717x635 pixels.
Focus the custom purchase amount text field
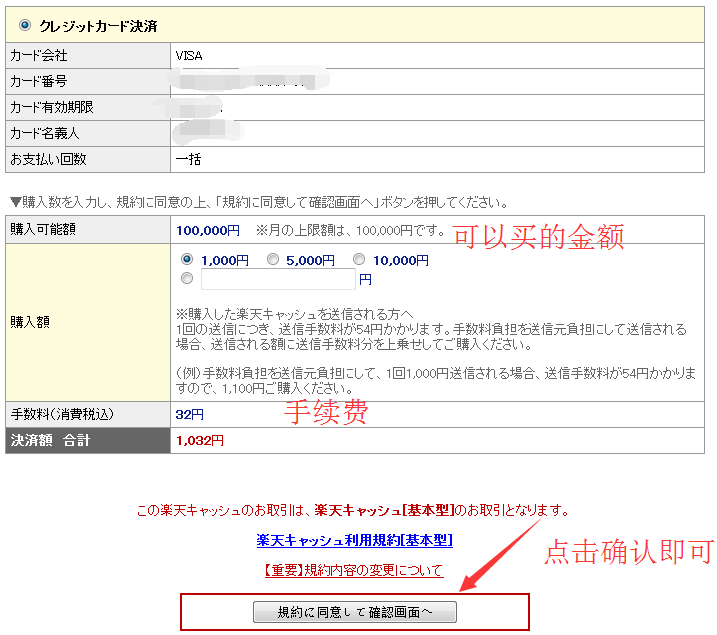click(278, 279)
